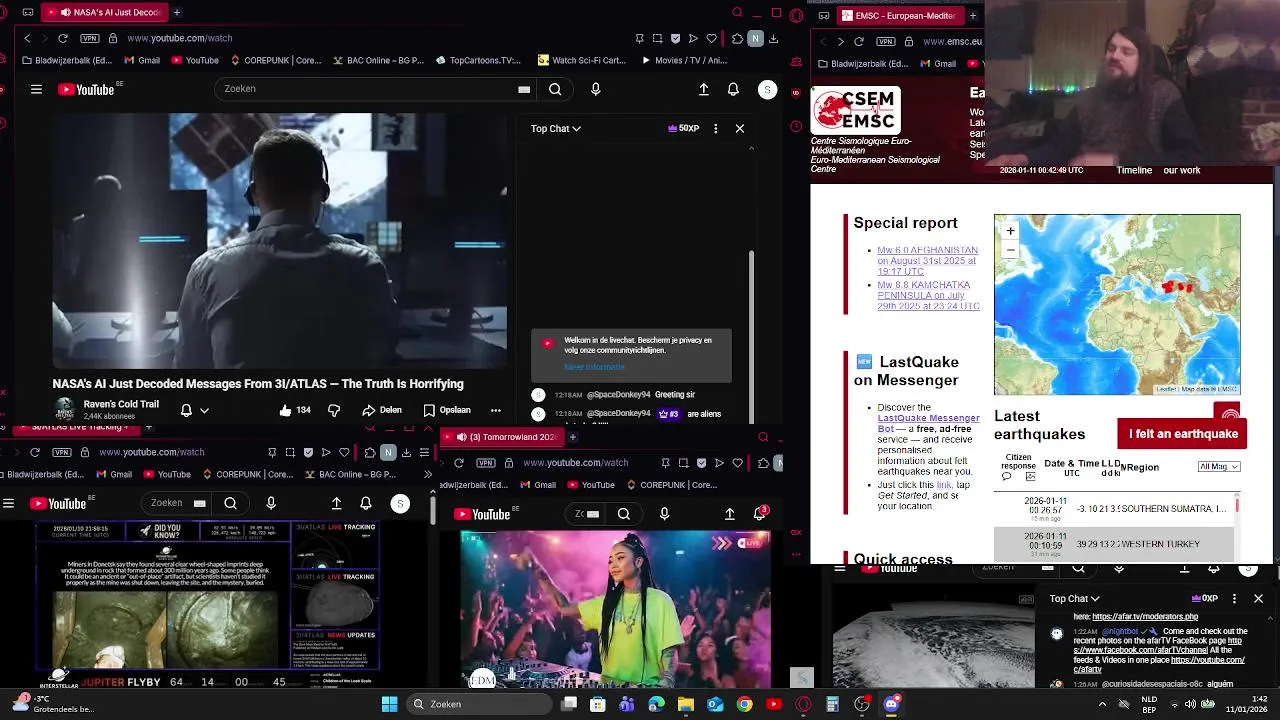The image size is (1280, 720).
Task: Open TopCartoons.TV bookmark in NASA window
Action: click(478, 60)
